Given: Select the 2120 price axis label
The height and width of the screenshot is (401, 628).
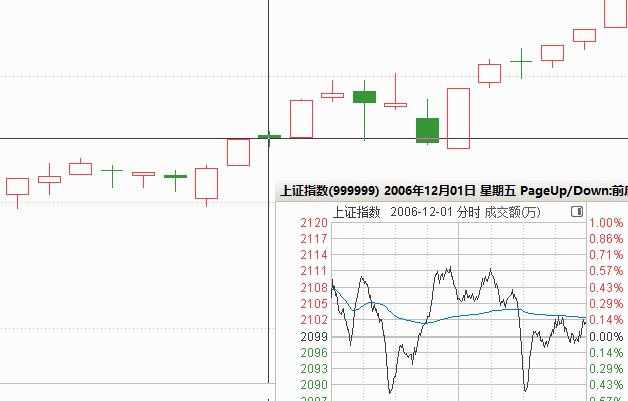Looking at the screenshot, I should [x=315, y=223].
